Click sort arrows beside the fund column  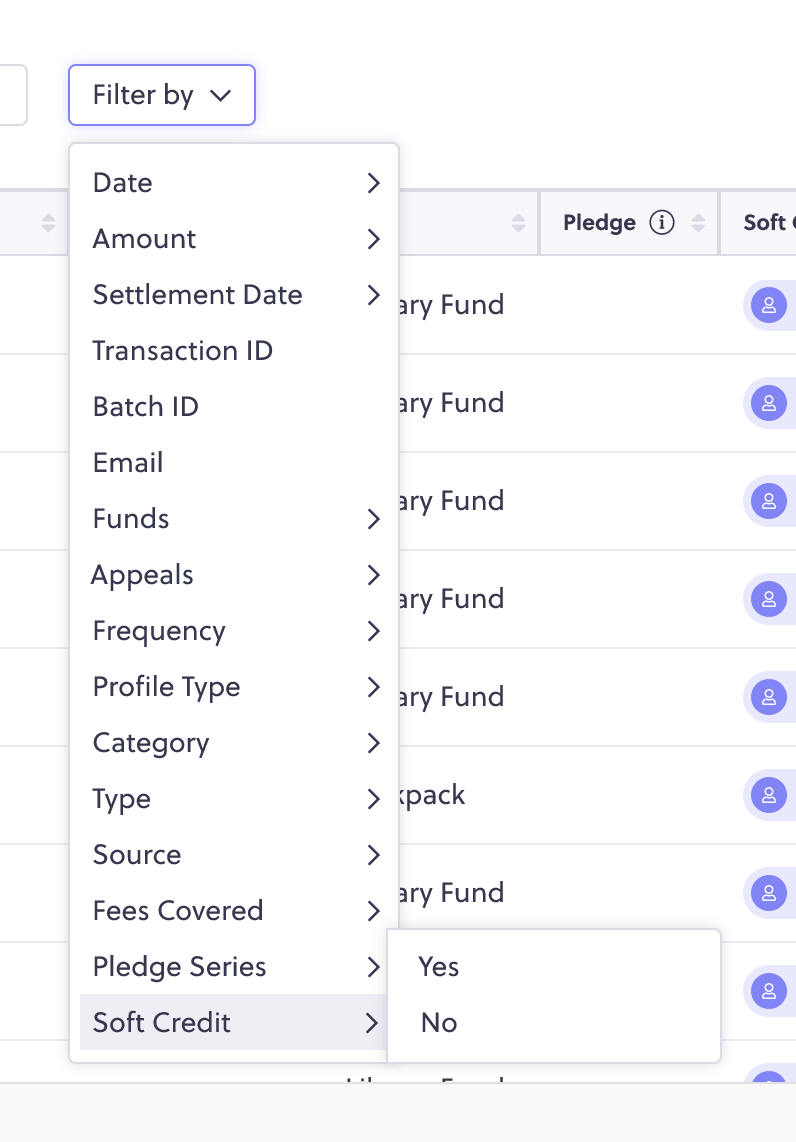pyautogui.click(x=518, y=223)
